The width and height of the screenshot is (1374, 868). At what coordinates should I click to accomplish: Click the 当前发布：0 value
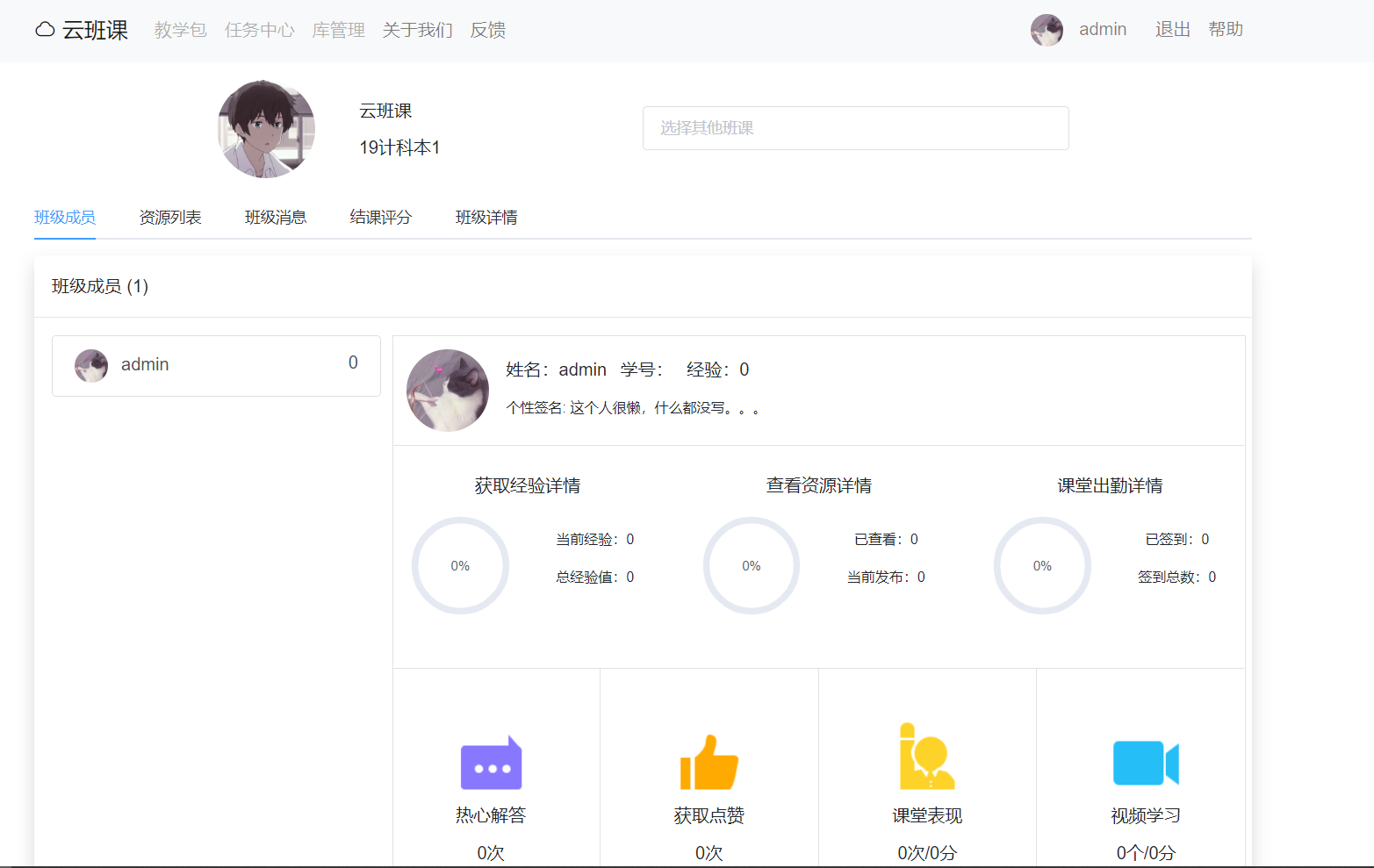(x=886, y=577)
